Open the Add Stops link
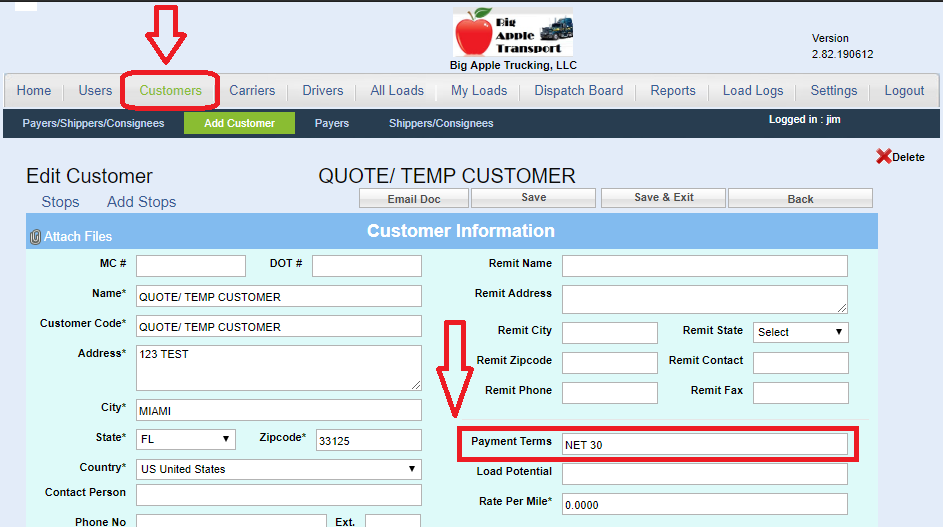Viewport: 943px width, 527px height. point(141,202)
